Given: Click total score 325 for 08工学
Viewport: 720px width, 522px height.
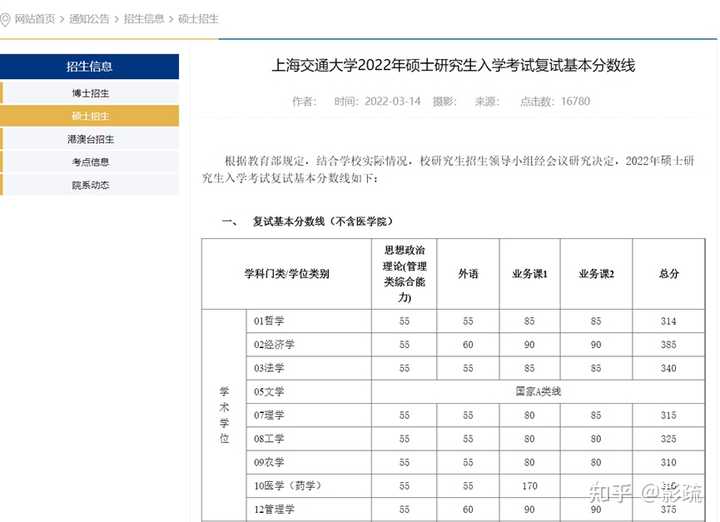Looking at the screenshot, I should (669, 439).
